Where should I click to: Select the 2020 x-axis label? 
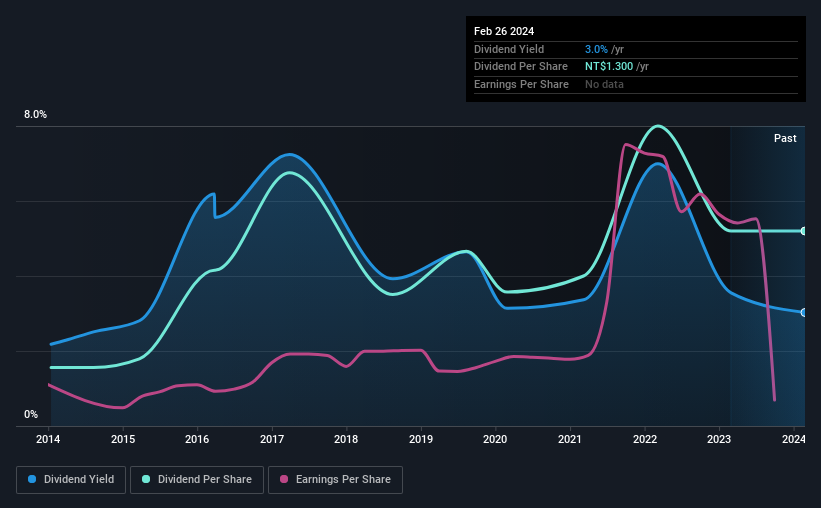(x=495, y=439)
